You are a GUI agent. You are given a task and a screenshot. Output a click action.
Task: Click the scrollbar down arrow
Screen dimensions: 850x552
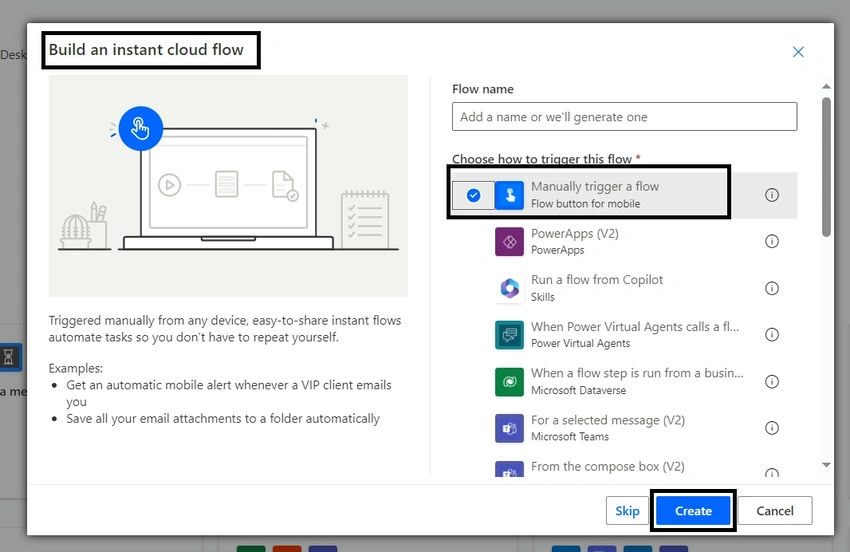826,465
